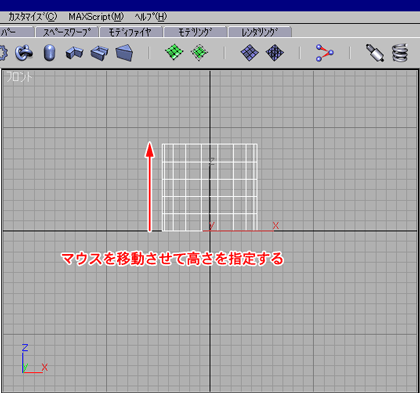This screenshot has width=420, height=393.
Task: Create a Quad Patch with the first green grid icon
Action: [174, 53]
